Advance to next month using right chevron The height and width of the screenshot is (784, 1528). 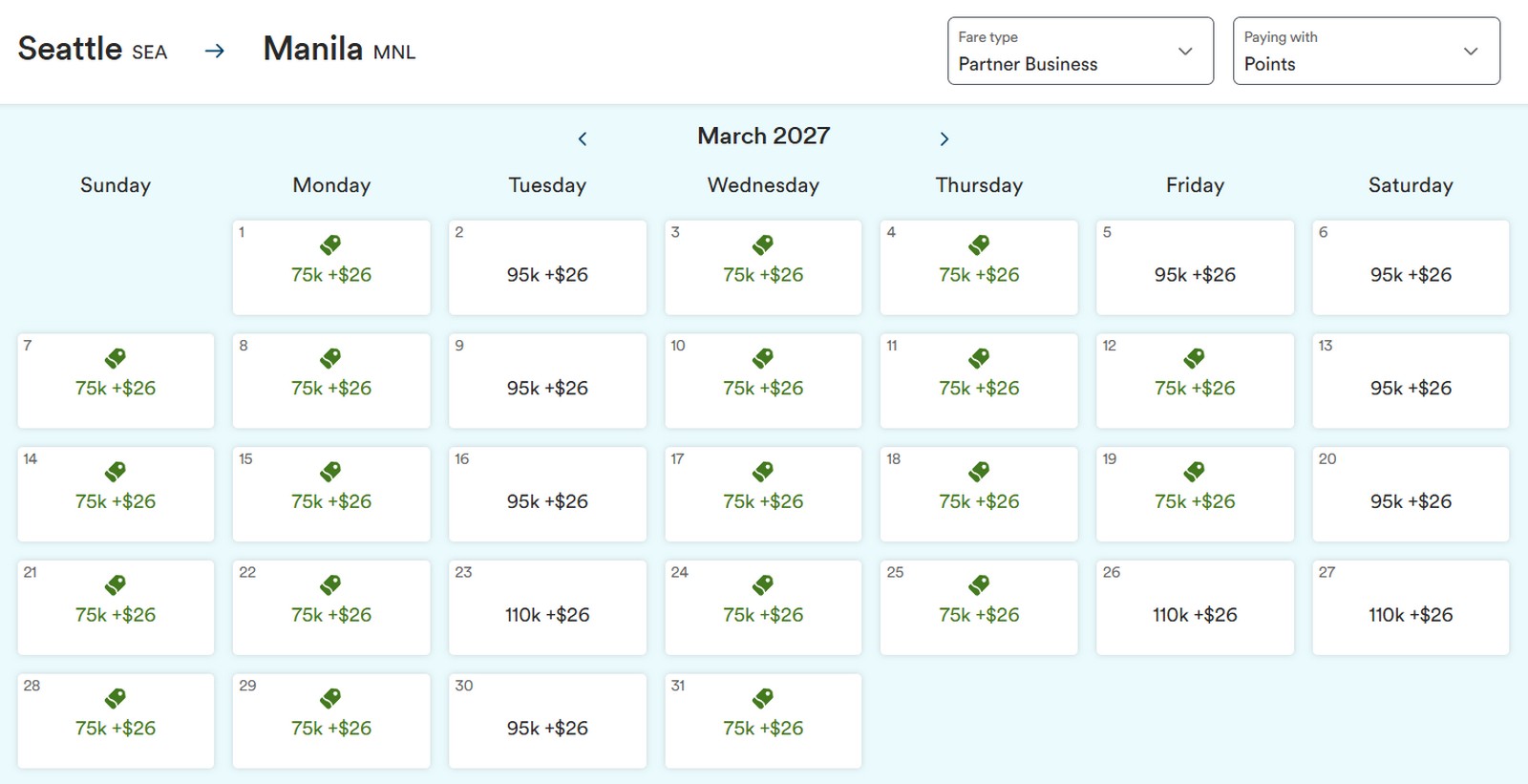[x=944, y=139]
